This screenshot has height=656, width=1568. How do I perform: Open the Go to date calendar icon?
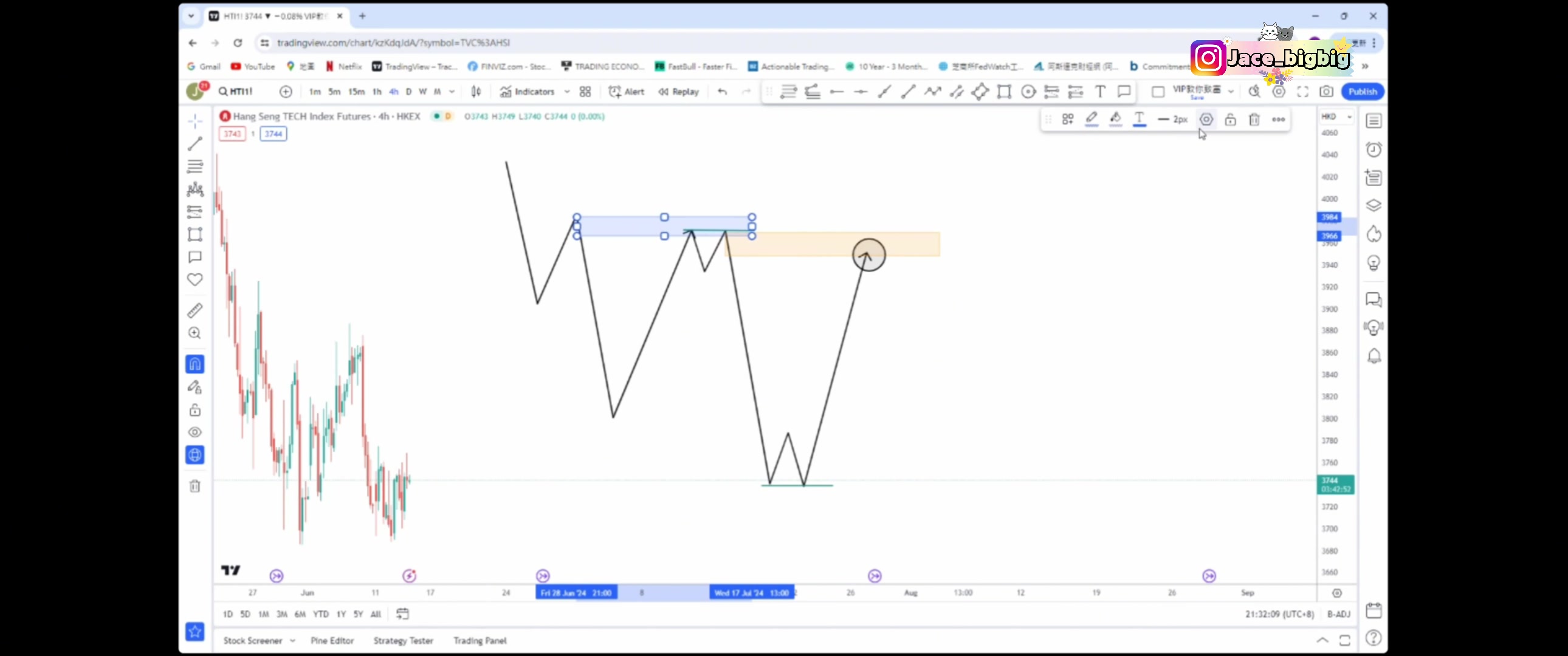click(x=402, y=614)
